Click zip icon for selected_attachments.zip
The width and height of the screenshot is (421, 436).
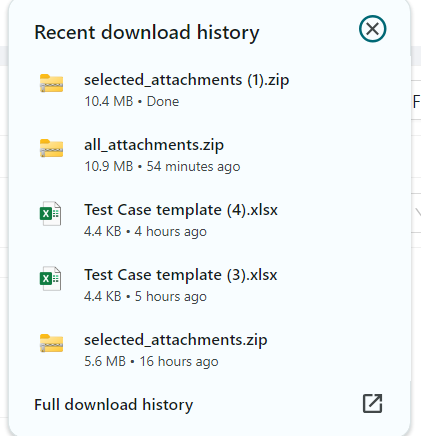(x=51, y=343)
